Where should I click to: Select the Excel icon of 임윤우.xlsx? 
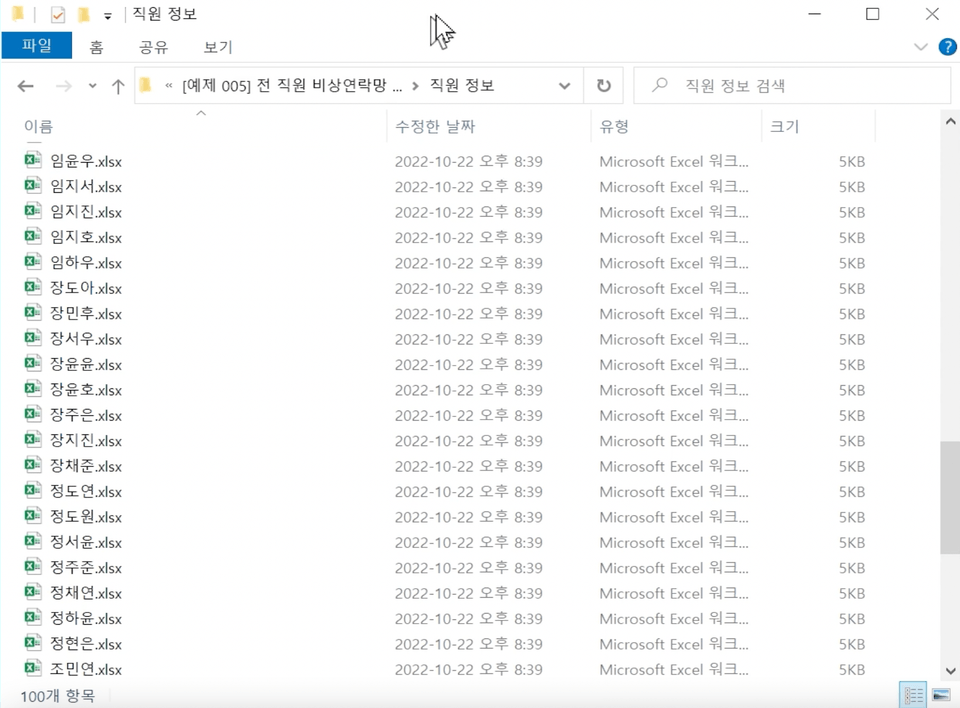[32, 160]
